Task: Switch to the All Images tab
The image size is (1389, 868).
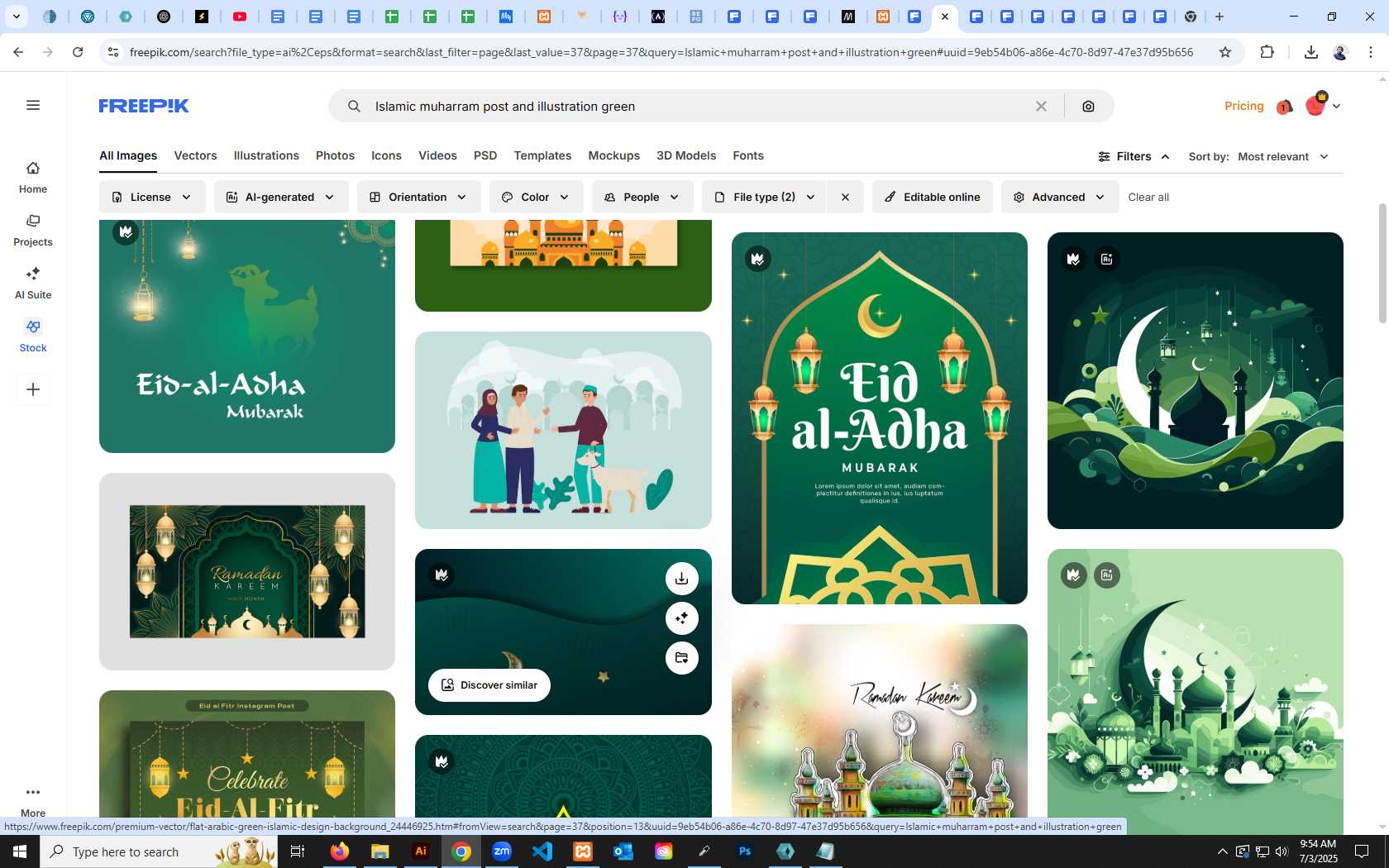Action: pos(128,155)
